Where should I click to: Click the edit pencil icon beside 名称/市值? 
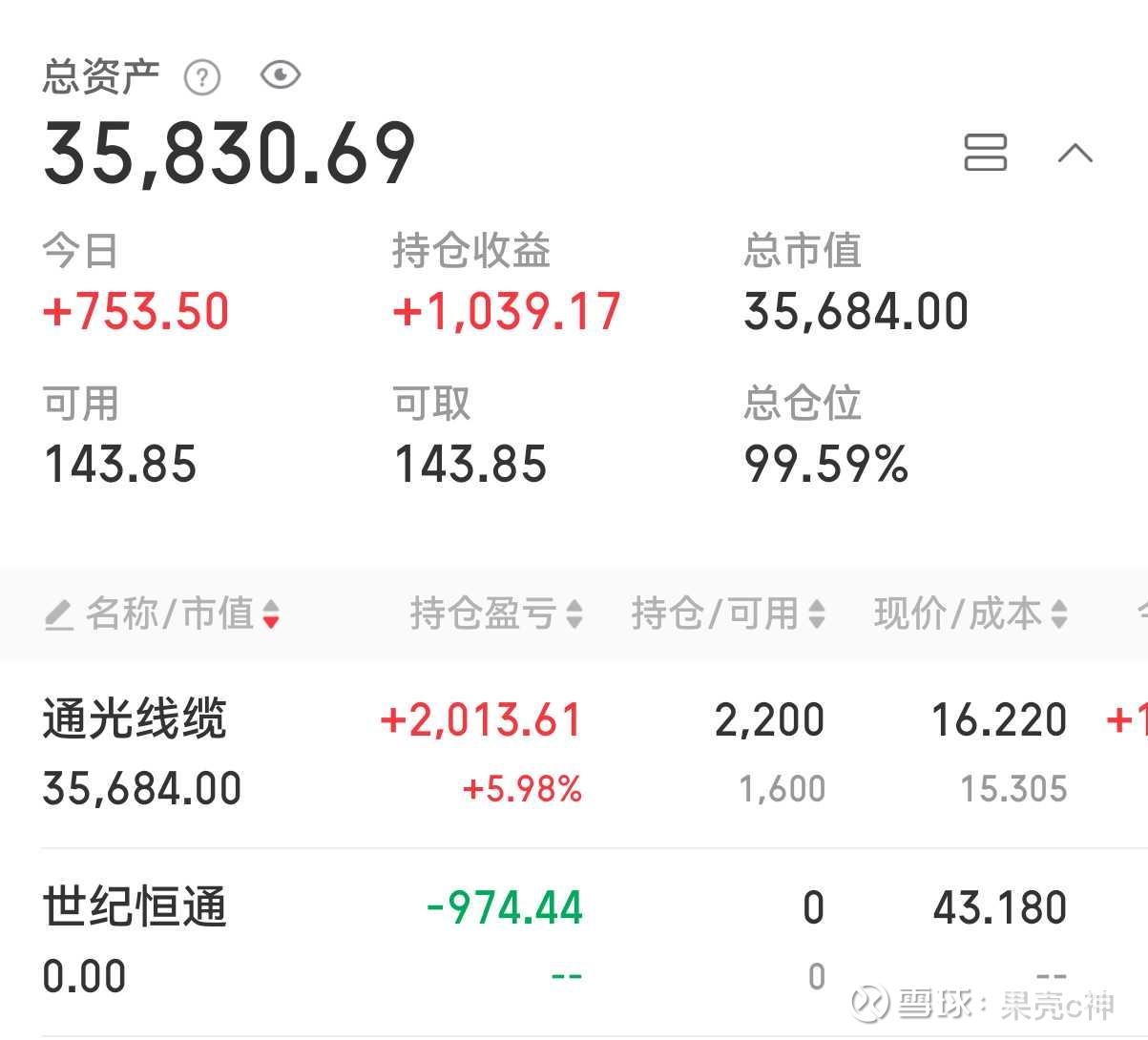tap(58, 614)
